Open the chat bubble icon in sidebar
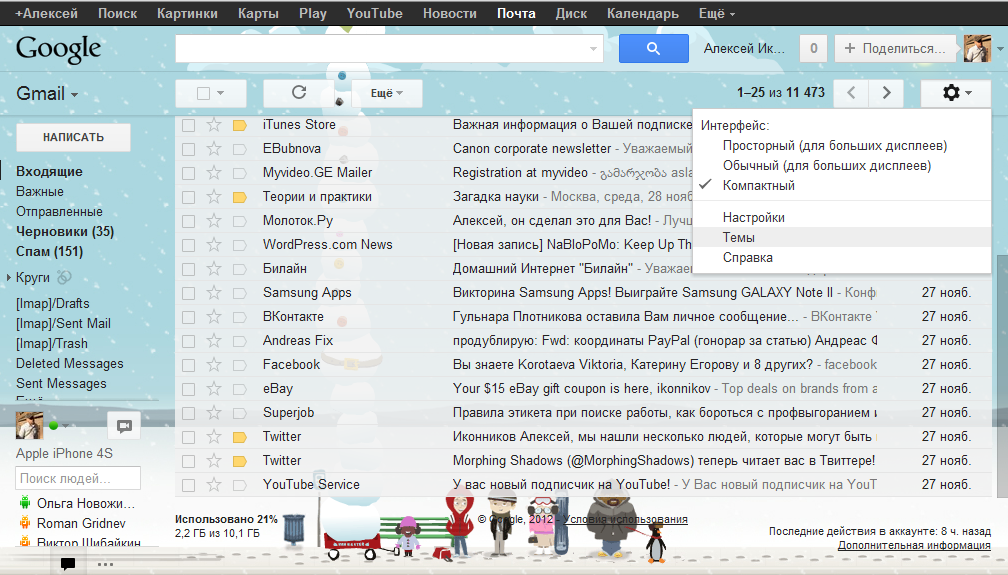 124,426
